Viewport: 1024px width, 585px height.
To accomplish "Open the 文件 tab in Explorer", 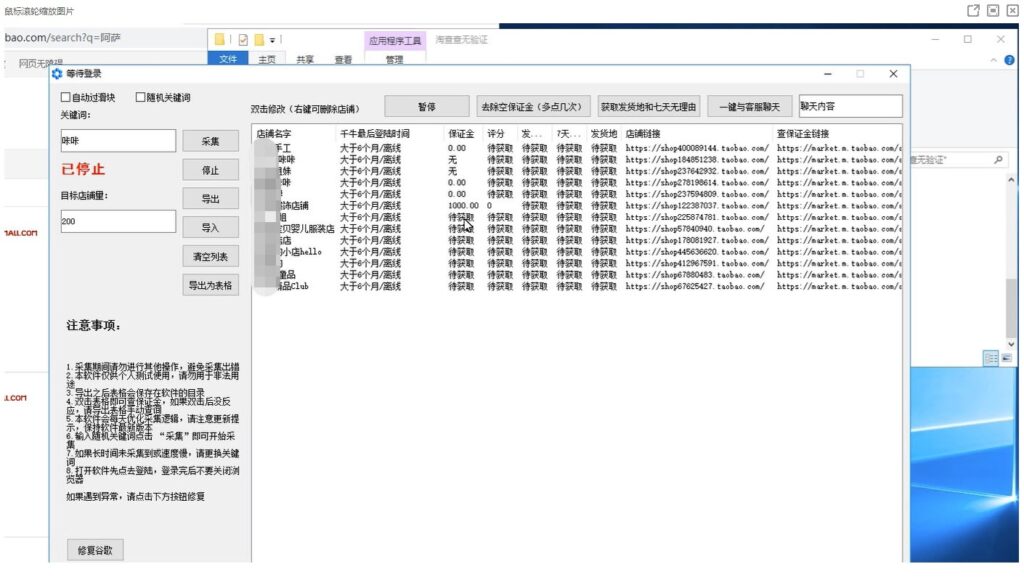I will (228, 60).
